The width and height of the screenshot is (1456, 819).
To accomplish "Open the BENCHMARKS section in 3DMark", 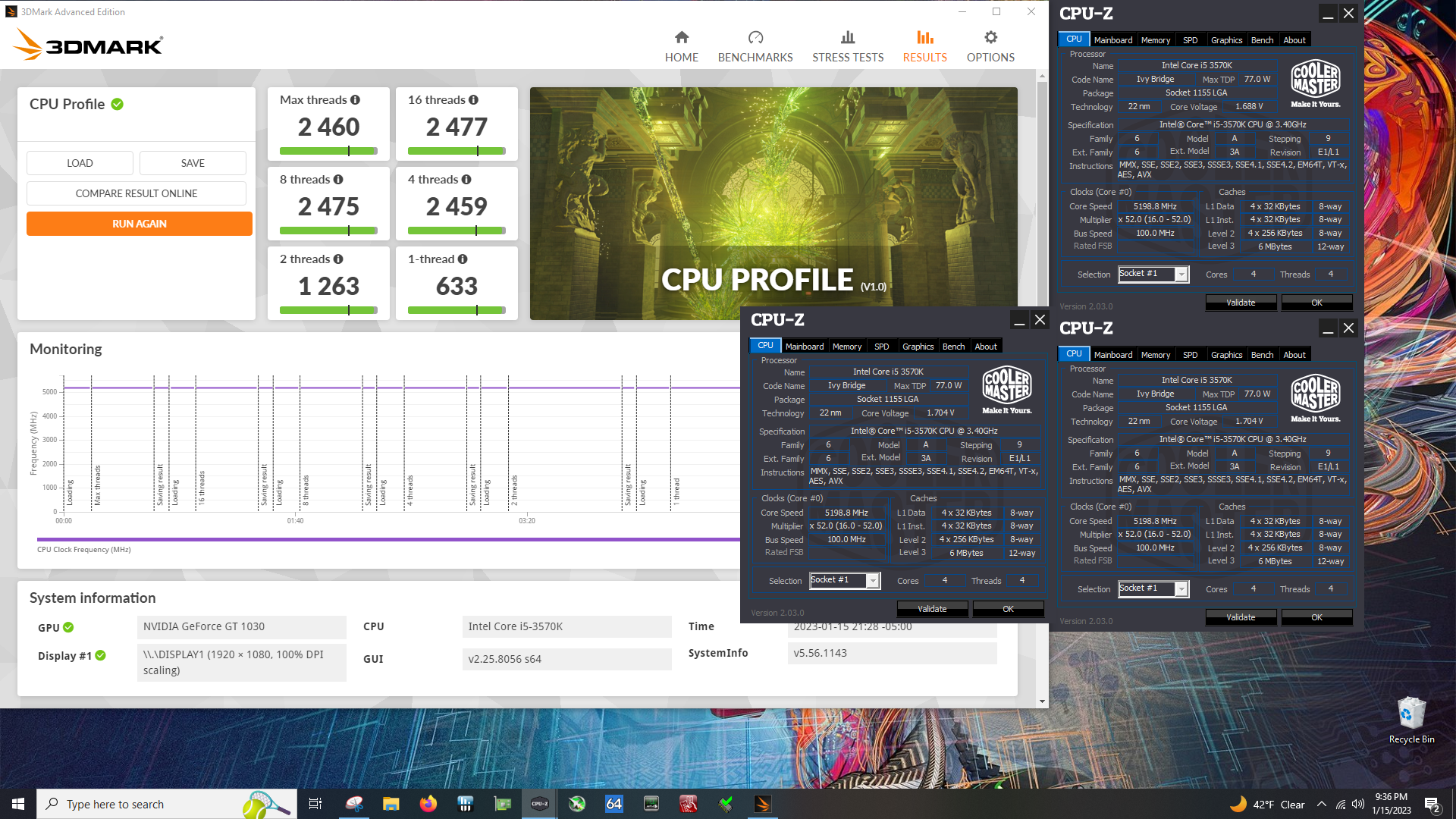I will tap(755, 47).
